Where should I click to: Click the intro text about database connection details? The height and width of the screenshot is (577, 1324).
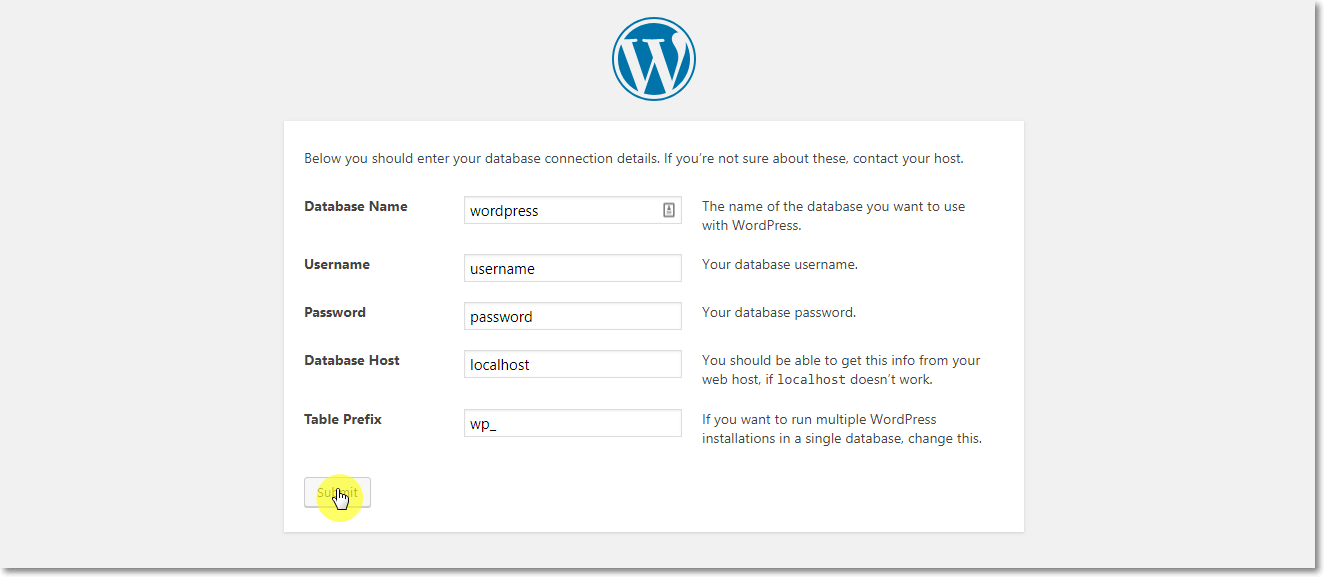(633, 159)
